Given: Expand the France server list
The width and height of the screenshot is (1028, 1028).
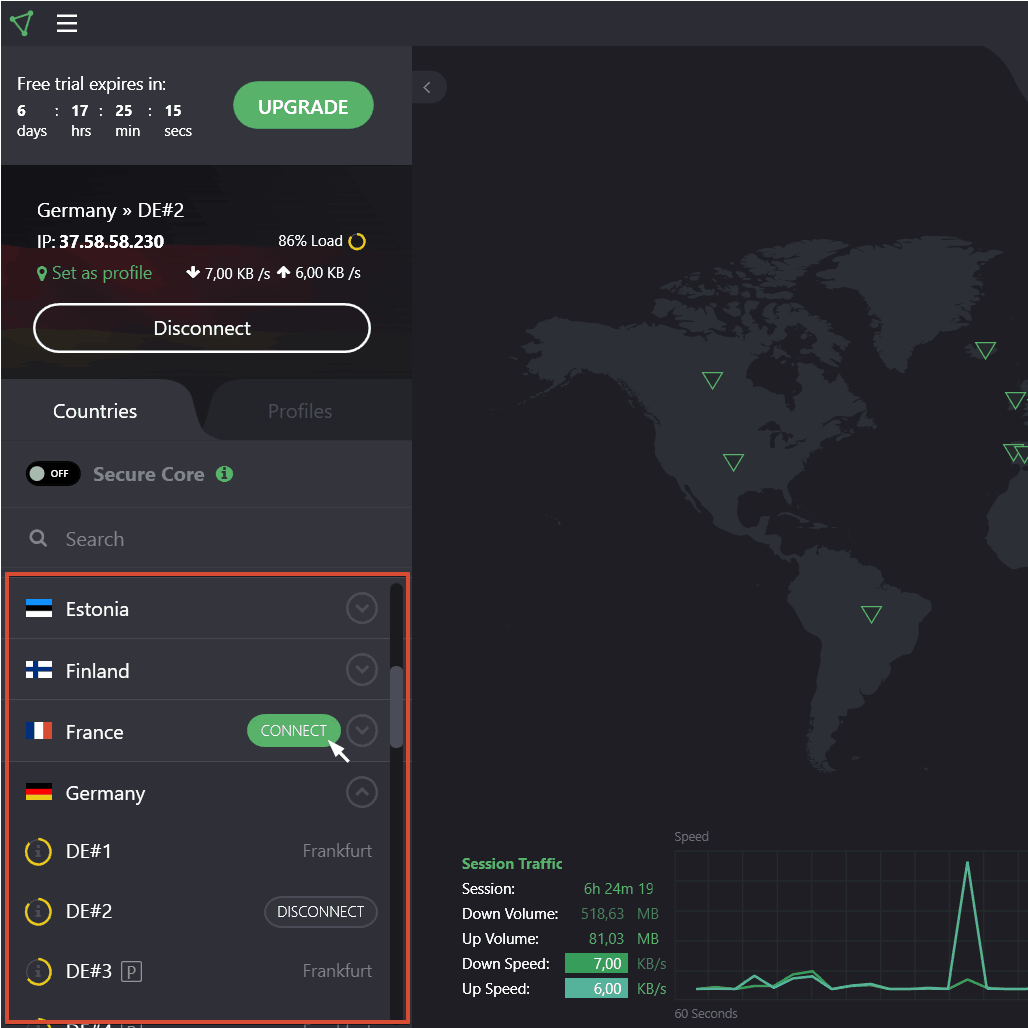Looking at the screenshot, I should (x=362, y=730).
